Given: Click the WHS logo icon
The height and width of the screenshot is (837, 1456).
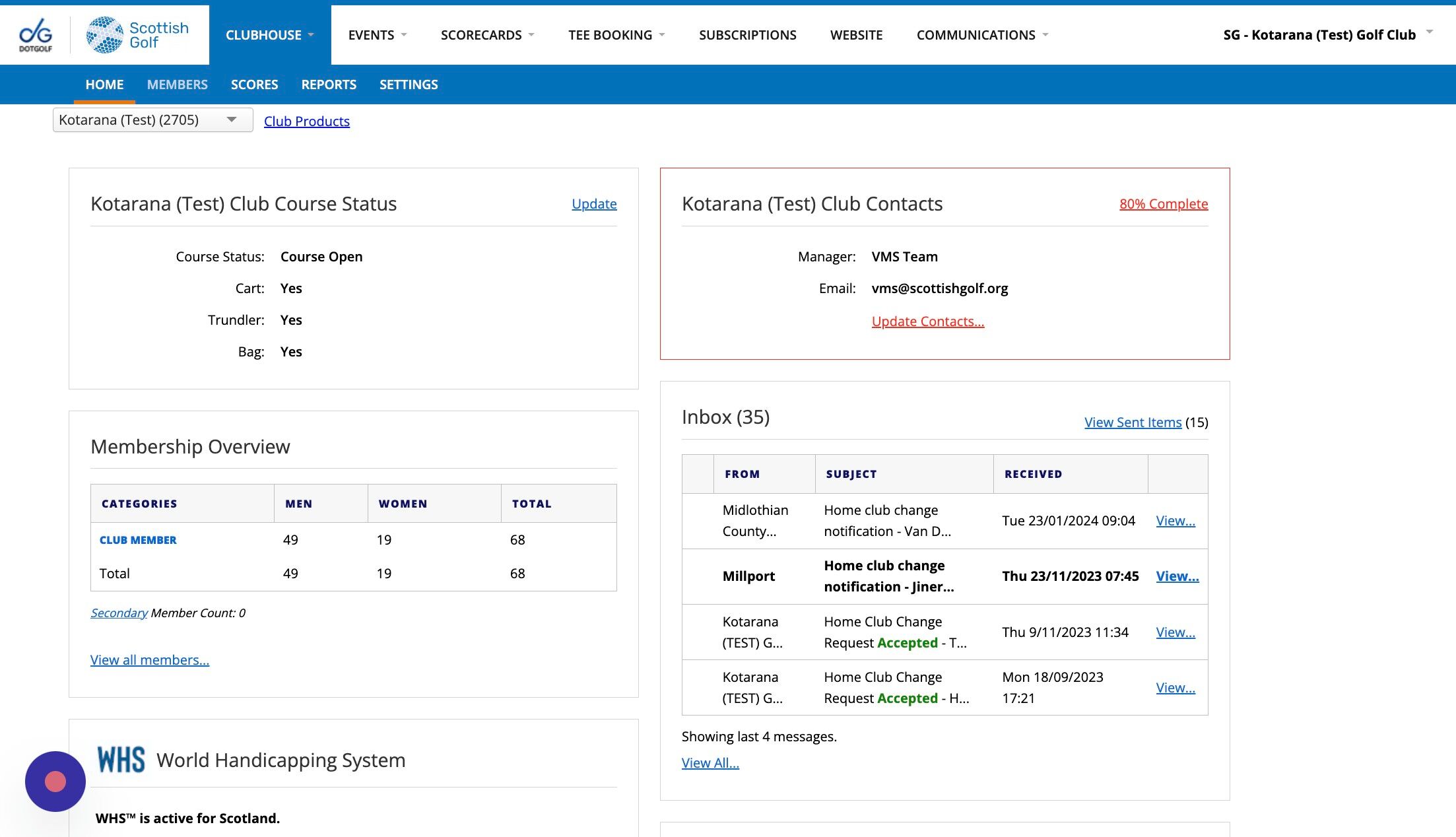Looking at the screenshot, I should 121,760.
